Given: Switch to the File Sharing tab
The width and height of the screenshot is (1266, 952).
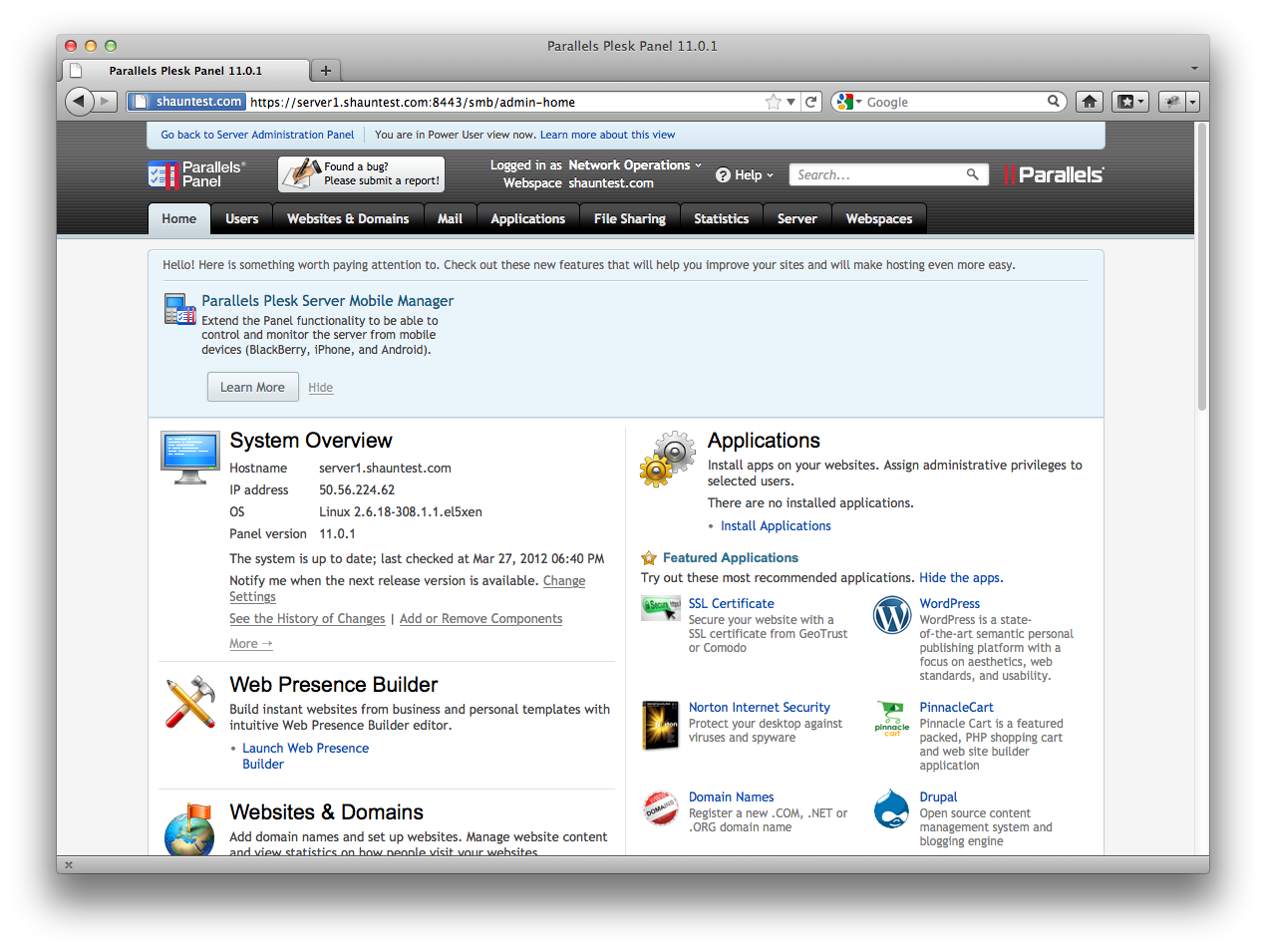Looking at the screenshot, I should pos(629,219).
